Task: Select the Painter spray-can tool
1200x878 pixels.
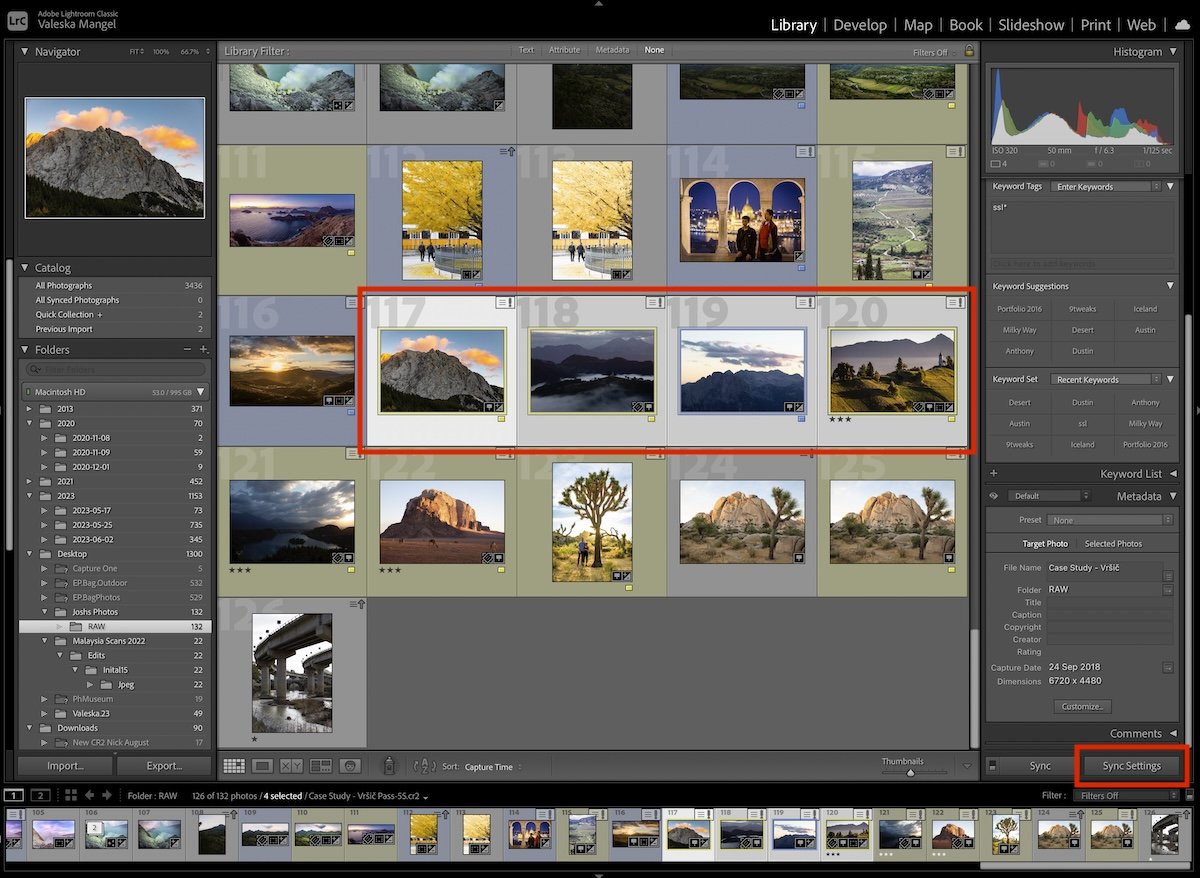Action: pos(388,766)
